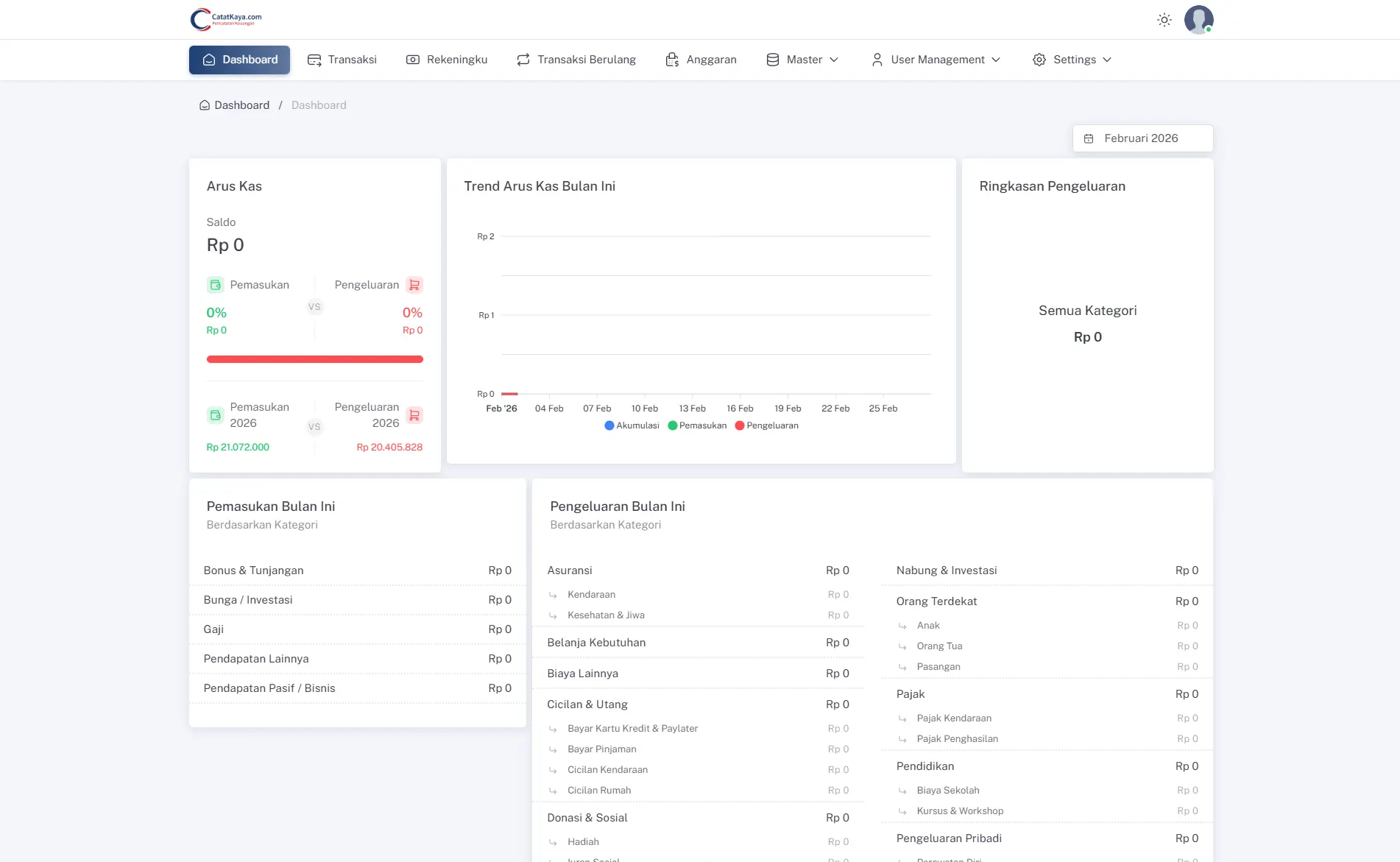This screenshot has width=1400, height=862.
Task: Toggle Pemasukan series in chart legend
Action: (x=697, y=425)
